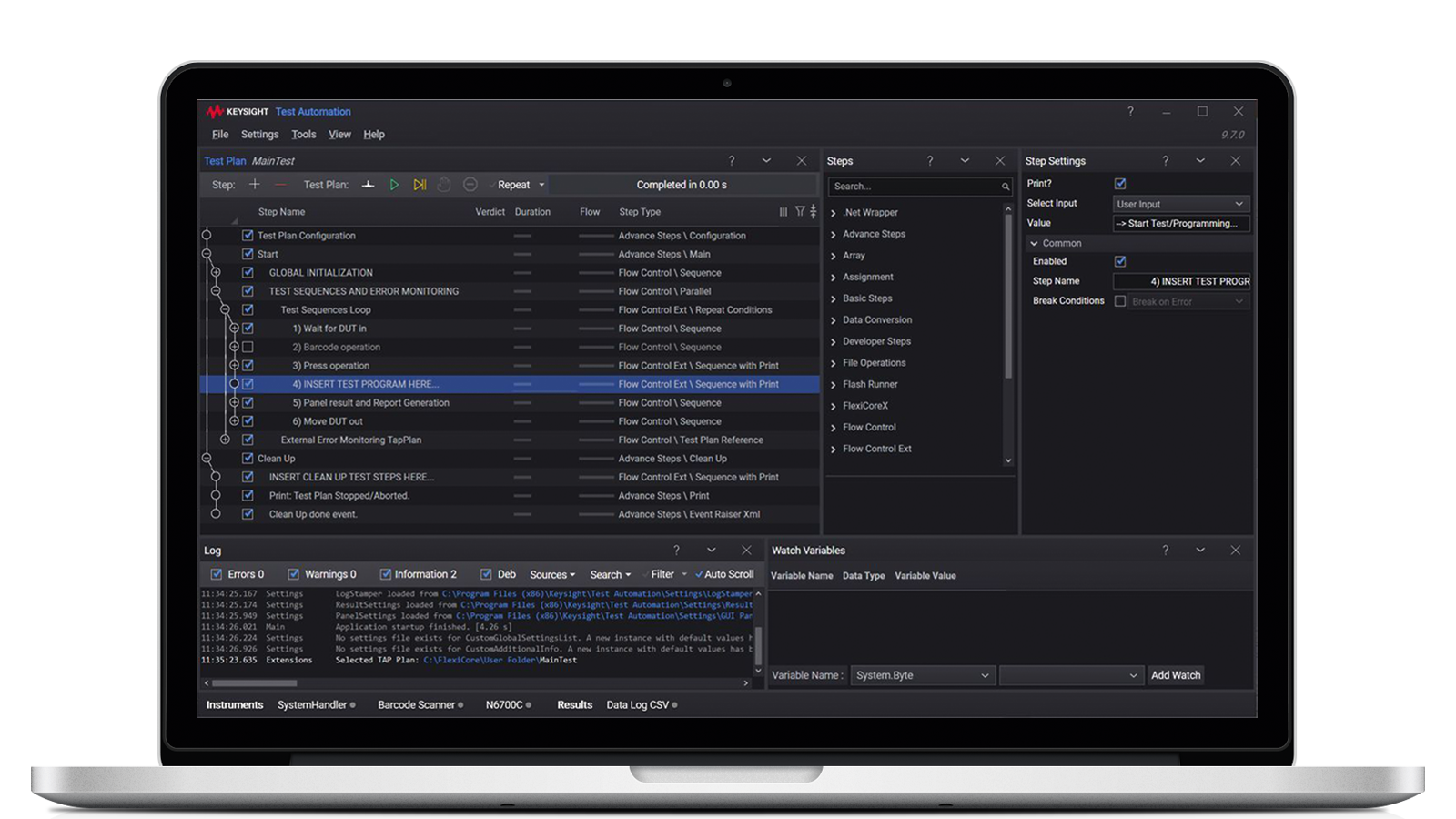The height and width of the screenshot is (819, 1456).
Task: Open the Settings menu
Action: coord(259,135)
